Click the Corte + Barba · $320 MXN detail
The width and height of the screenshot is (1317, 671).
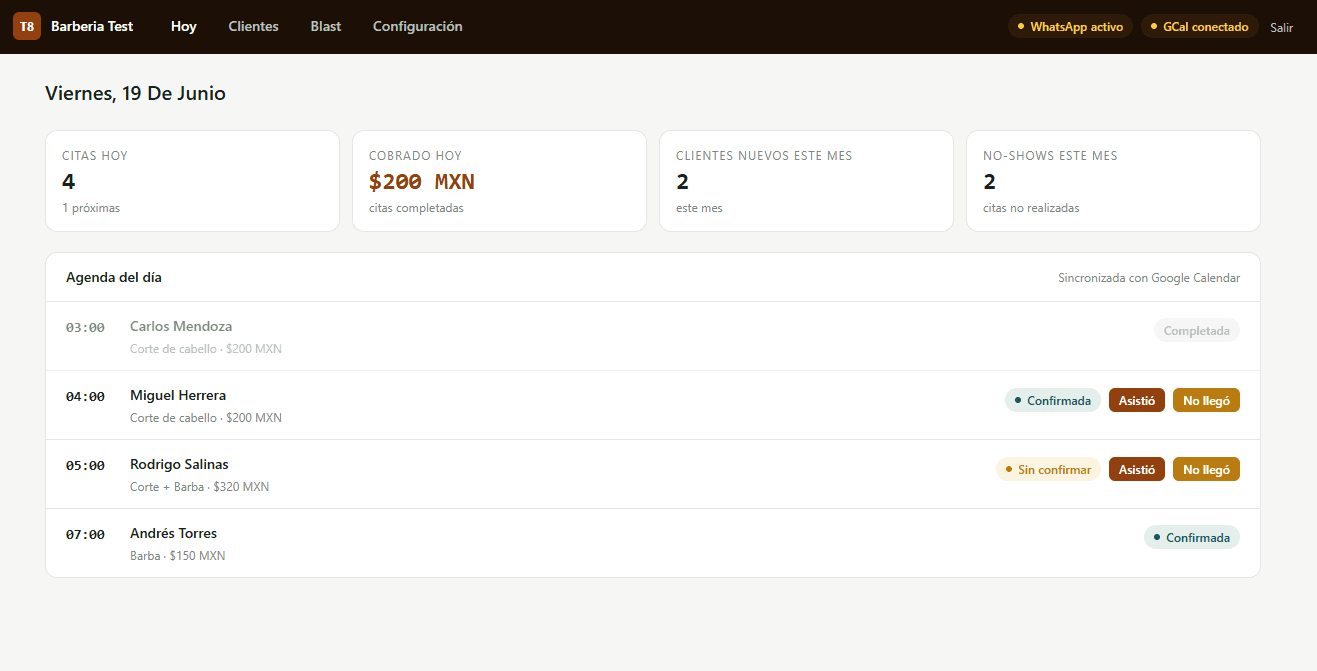coord(199,487)
